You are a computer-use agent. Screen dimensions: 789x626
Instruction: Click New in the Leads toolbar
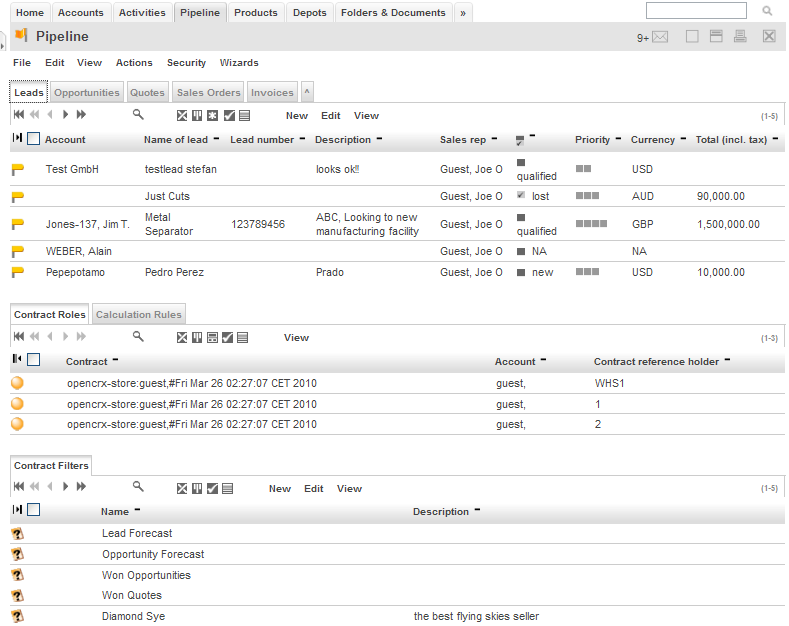point(297,116)
